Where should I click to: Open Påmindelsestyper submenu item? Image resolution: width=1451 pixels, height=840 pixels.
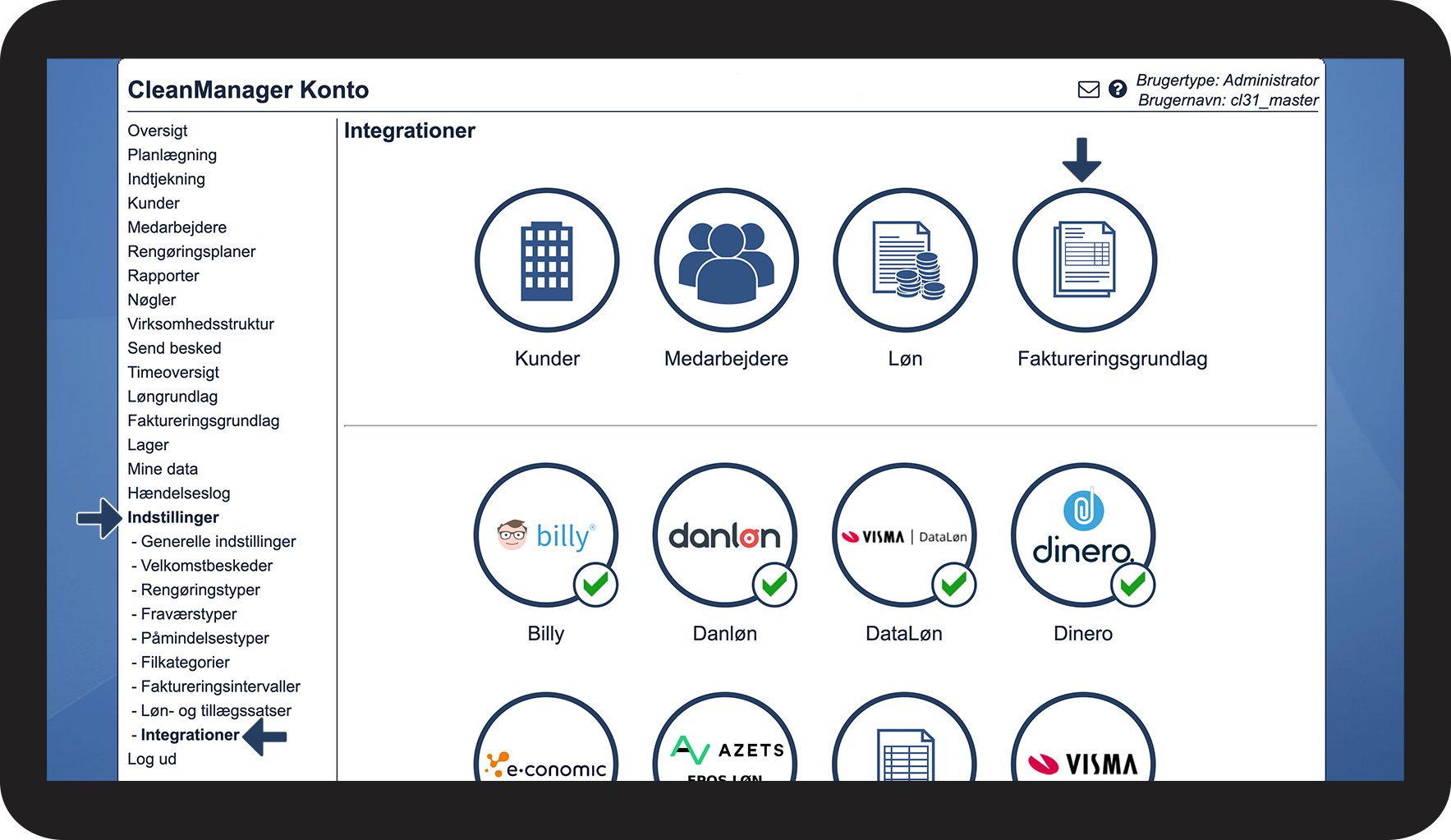point(205,638)
